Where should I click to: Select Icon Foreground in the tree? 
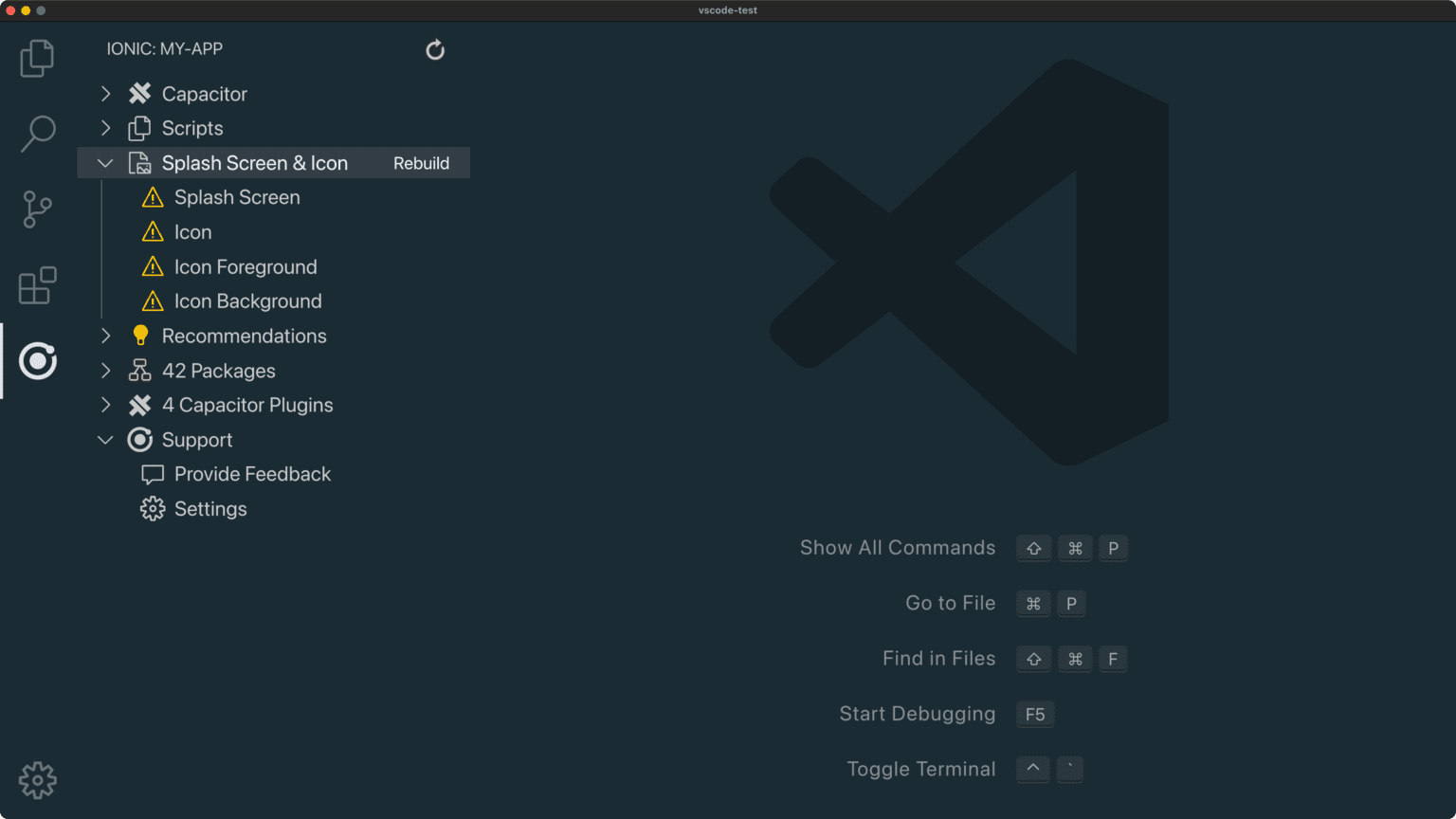[246, 266]
